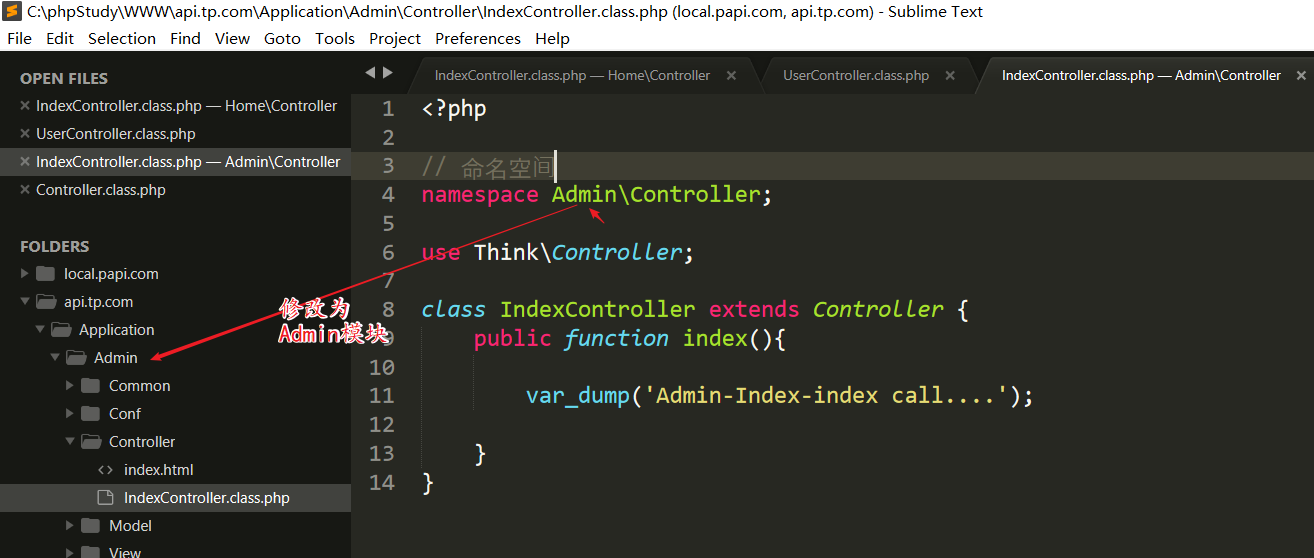Click the <?php opening tag

[x=454, y=108]
